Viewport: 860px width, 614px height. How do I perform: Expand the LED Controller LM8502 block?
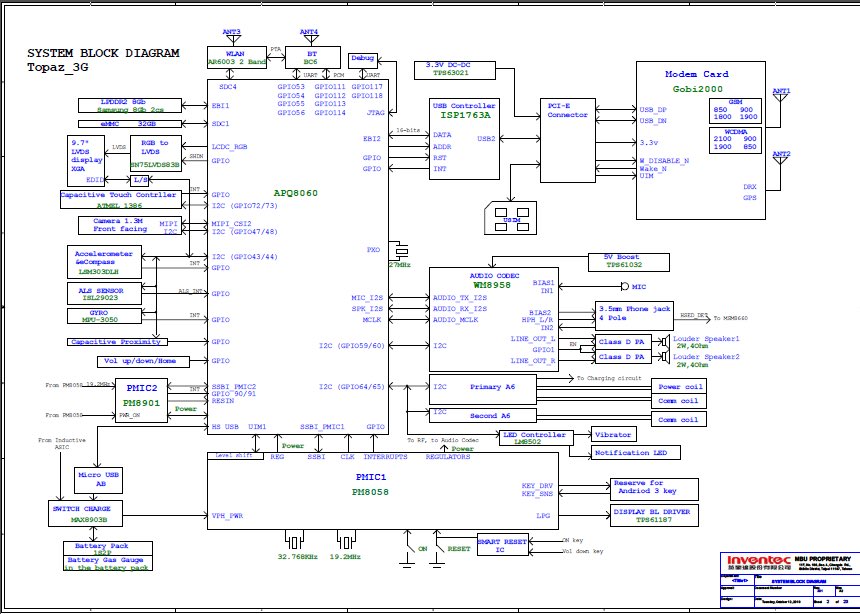pyautogui.click(x=535, y=437)
